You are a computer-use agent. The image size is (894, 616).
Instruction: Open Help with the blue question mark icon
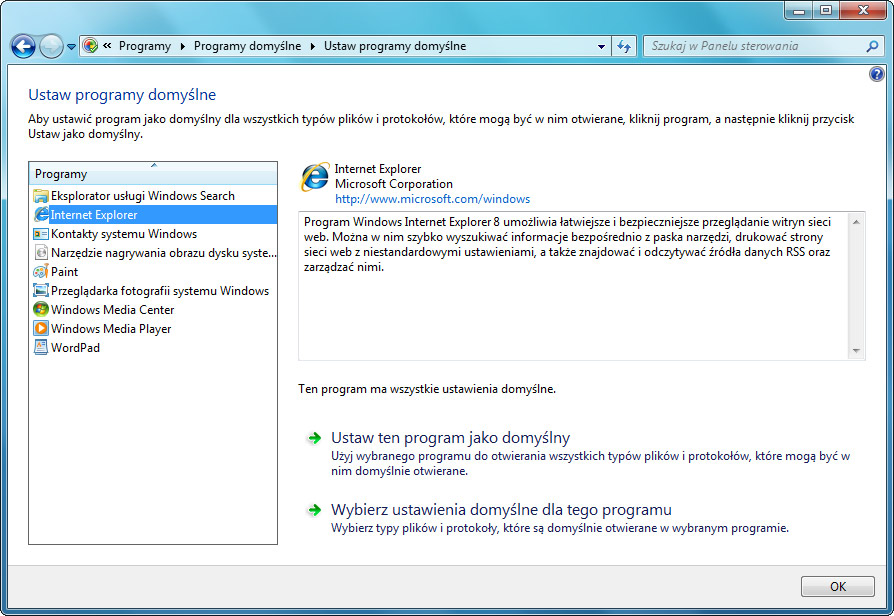pos(877,74)
